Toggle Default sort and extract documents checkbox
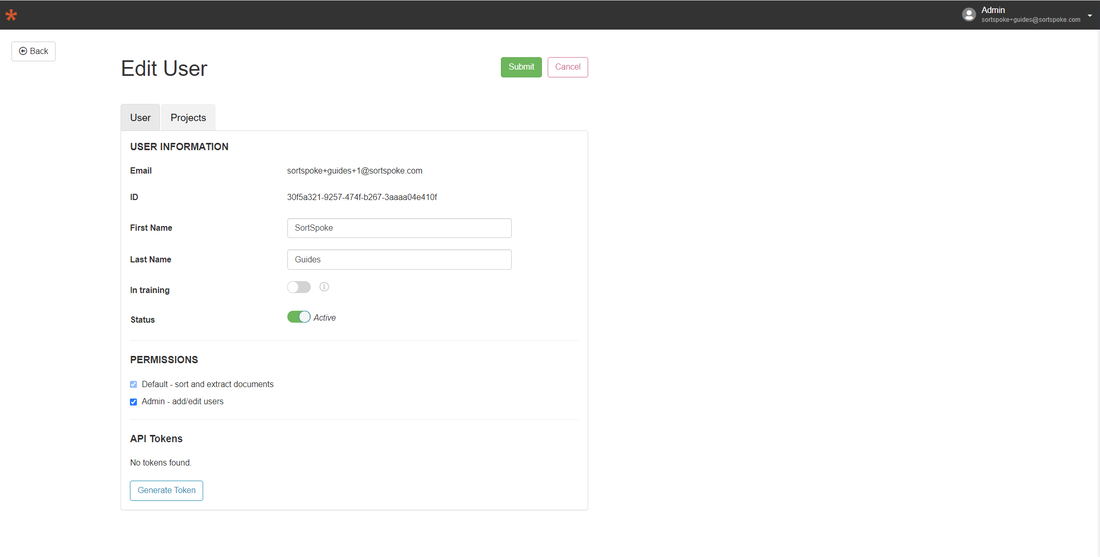The width and height of the screenshot is (1100, 557). tap(133, 384)
